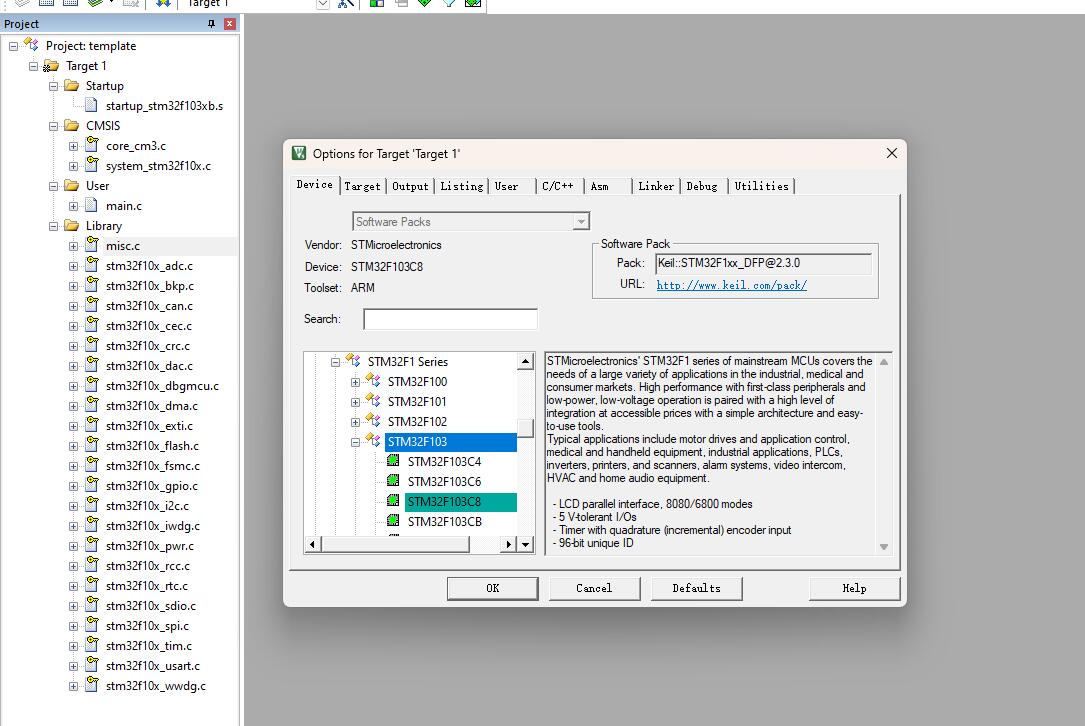This screenshot has height=726, width=1085.
Task: Click the STM32F103C4 chip icon
Action: tap(393, 460)
